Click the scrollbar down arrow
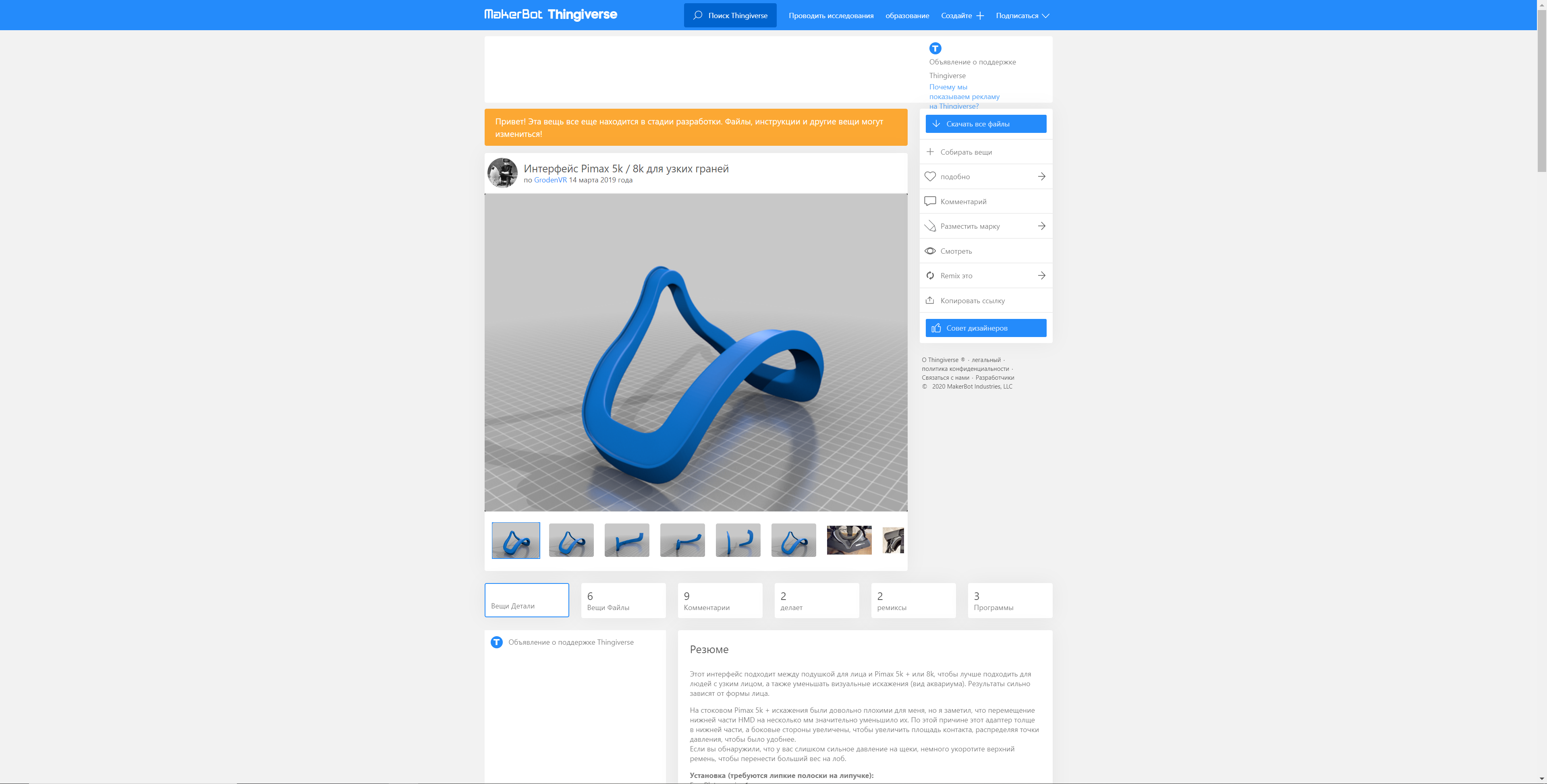The image size is (1547, 784). click(1542, 779)
